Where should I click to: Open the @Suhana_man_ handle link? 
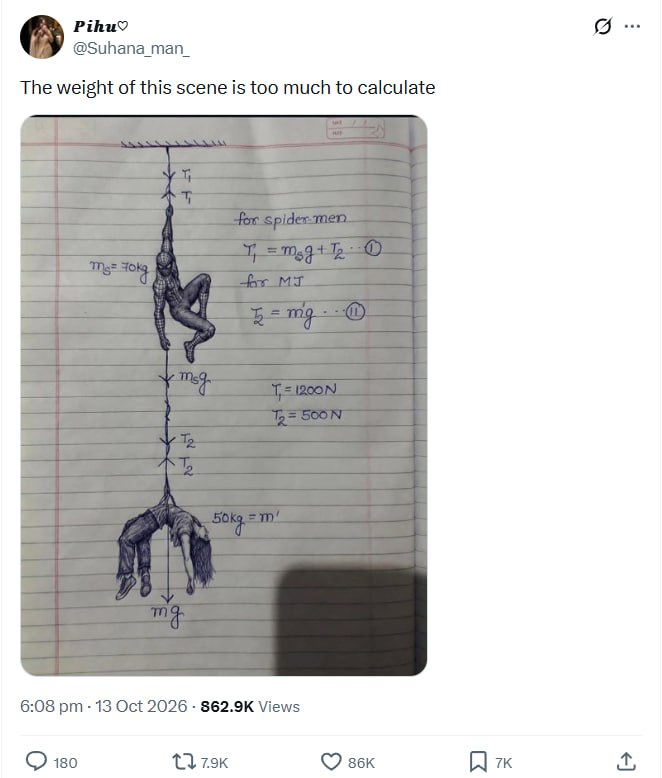(132, 49)
